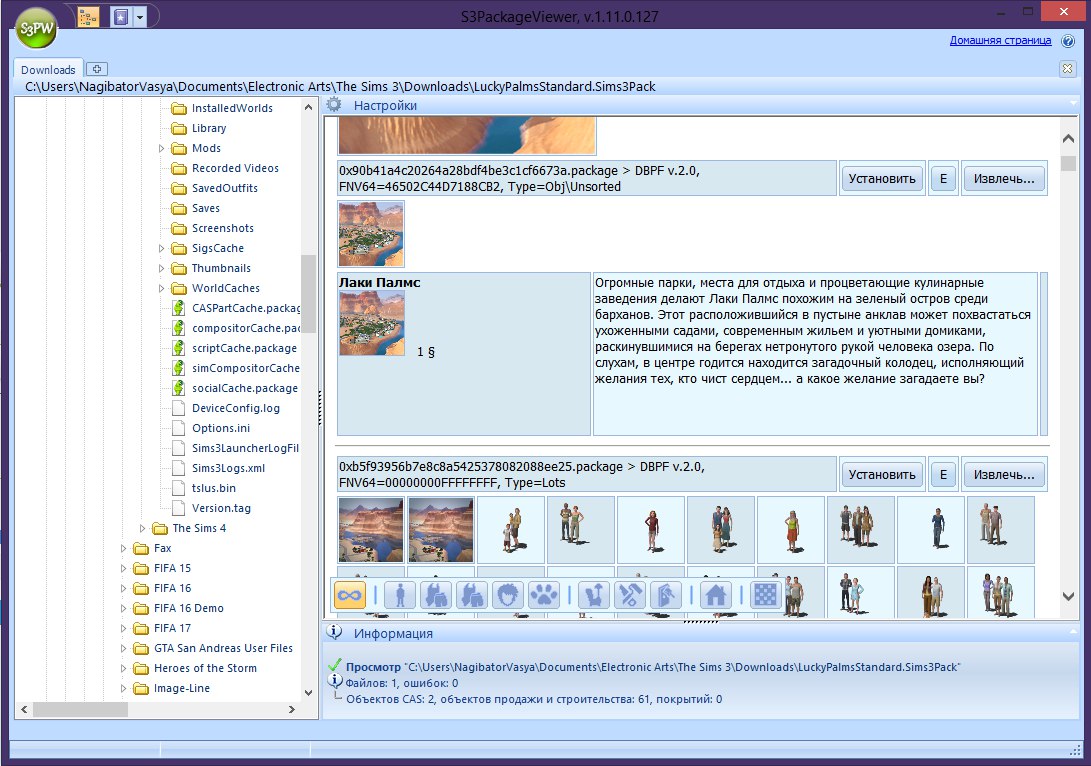Expand the Mods folder
Screen dimensions: 1091x766
coord(161,148)
